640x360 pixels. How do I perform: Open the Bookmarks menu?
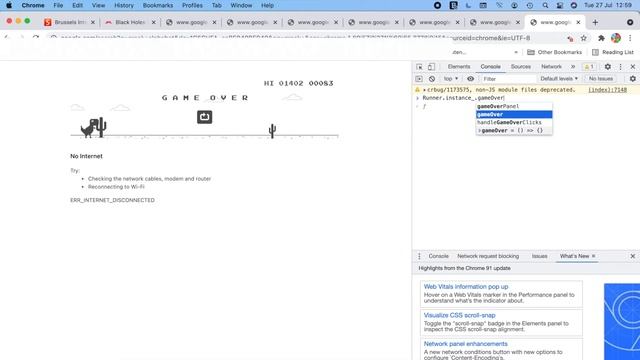point(158,5)
